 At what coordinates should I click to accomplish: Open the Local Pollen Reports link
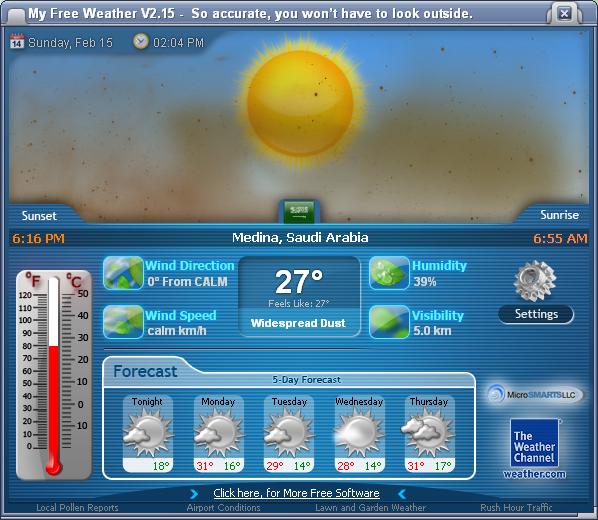[x=77, y=507]
